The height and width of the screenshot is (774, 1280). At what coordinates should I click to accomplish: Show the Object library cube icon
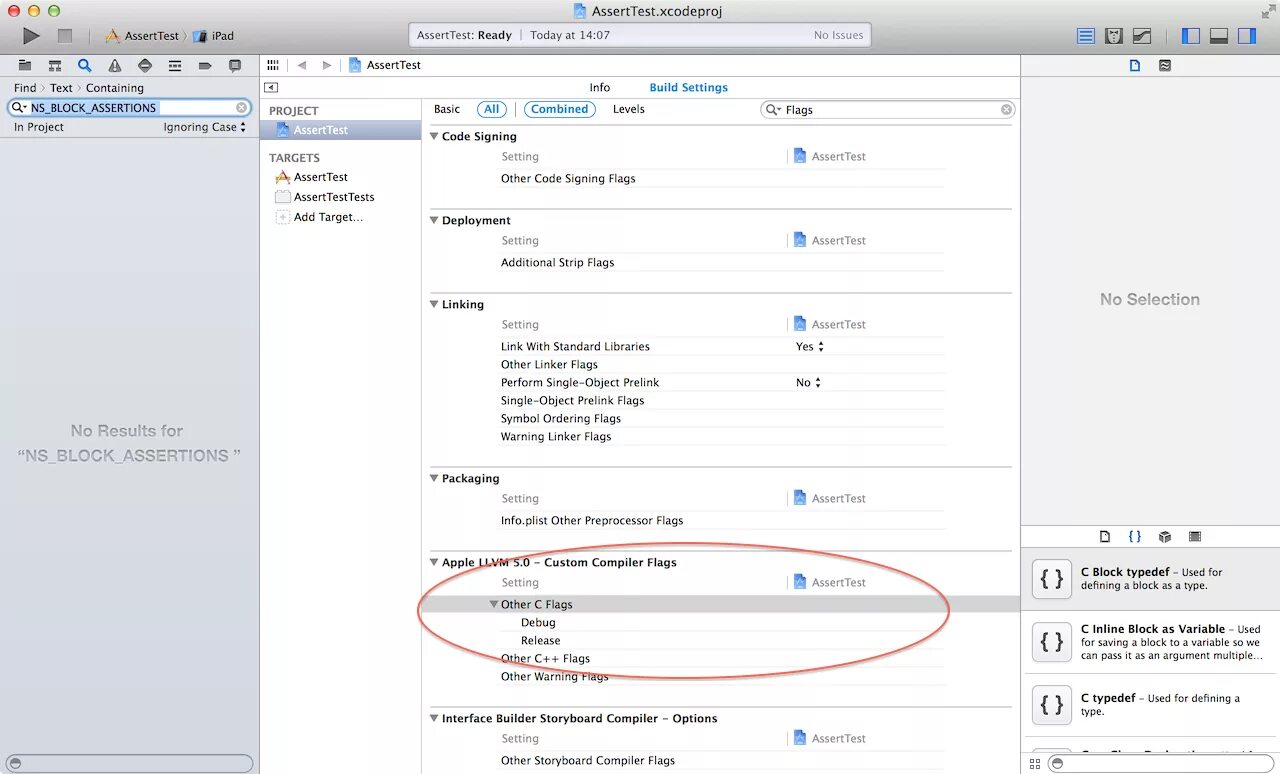tap(1165, 537)
